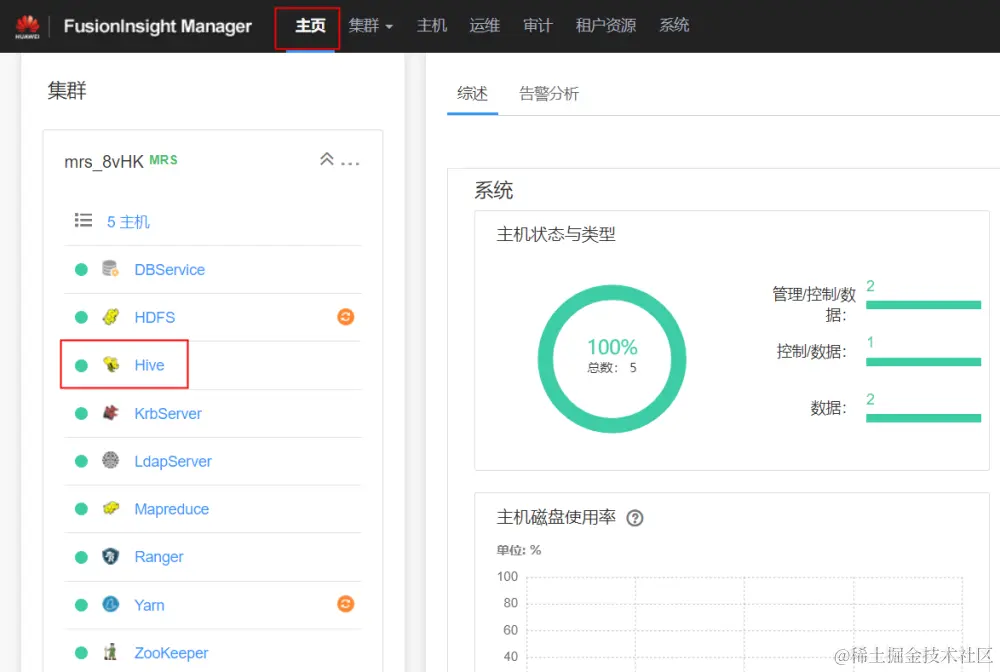Click the help icon beside 主机磁盘使用率
Viewport: 1000px width, 672px height.
[635, 518]
